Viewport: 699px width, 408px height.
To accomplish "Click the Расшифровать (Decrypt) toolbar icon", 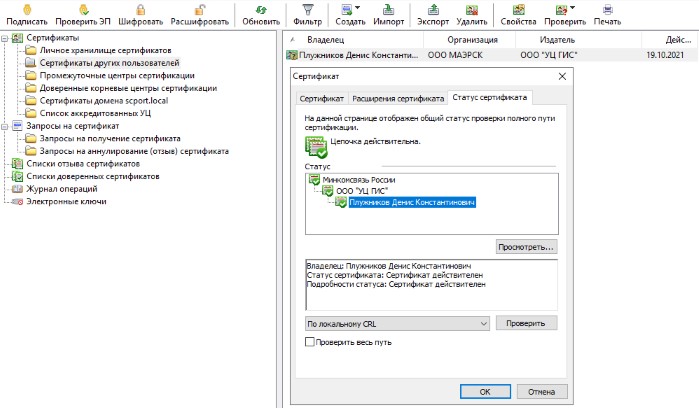I will click(200, 8).
